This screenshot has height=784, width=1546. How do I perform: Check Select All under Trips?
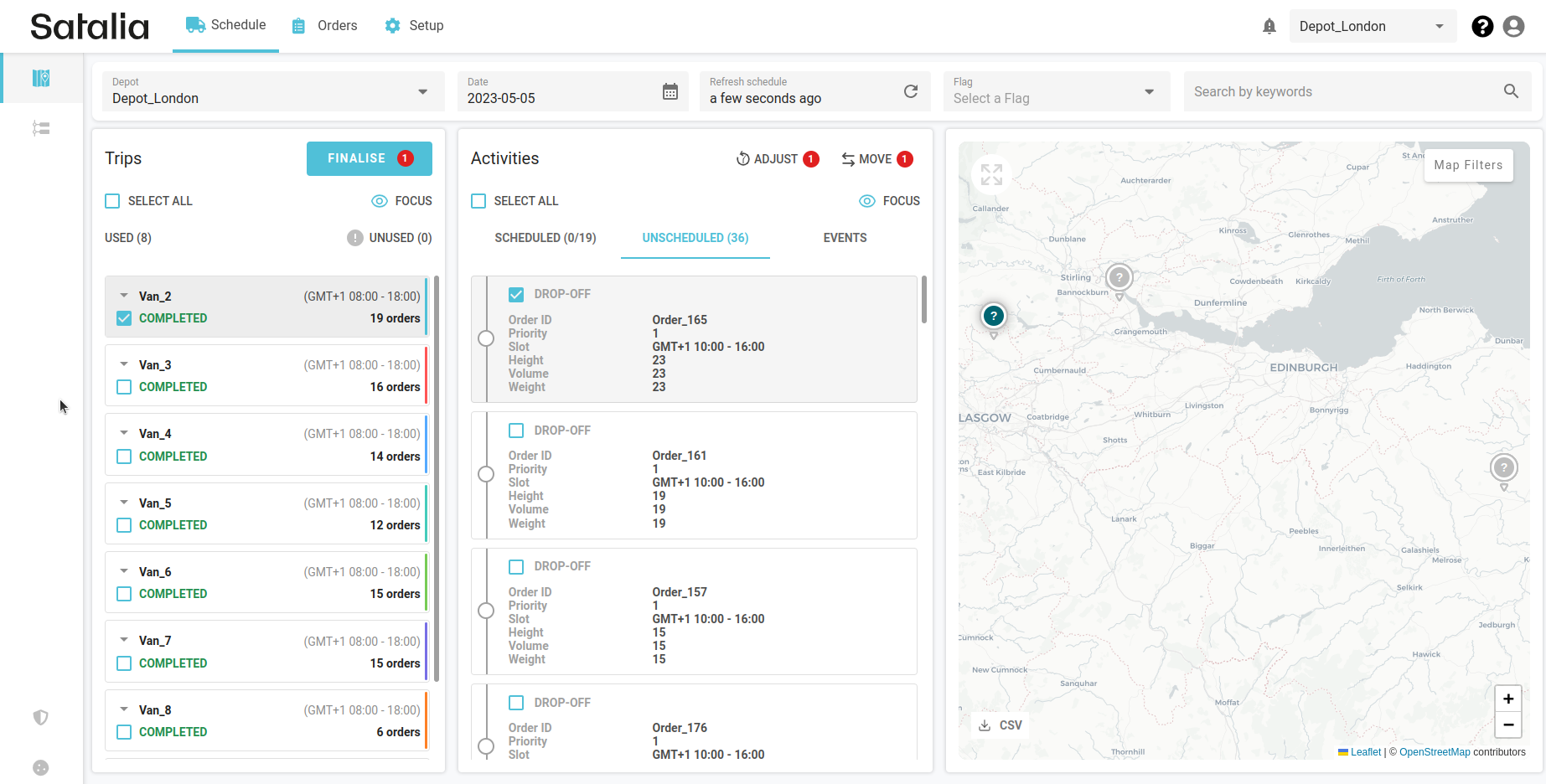(112, 201)
